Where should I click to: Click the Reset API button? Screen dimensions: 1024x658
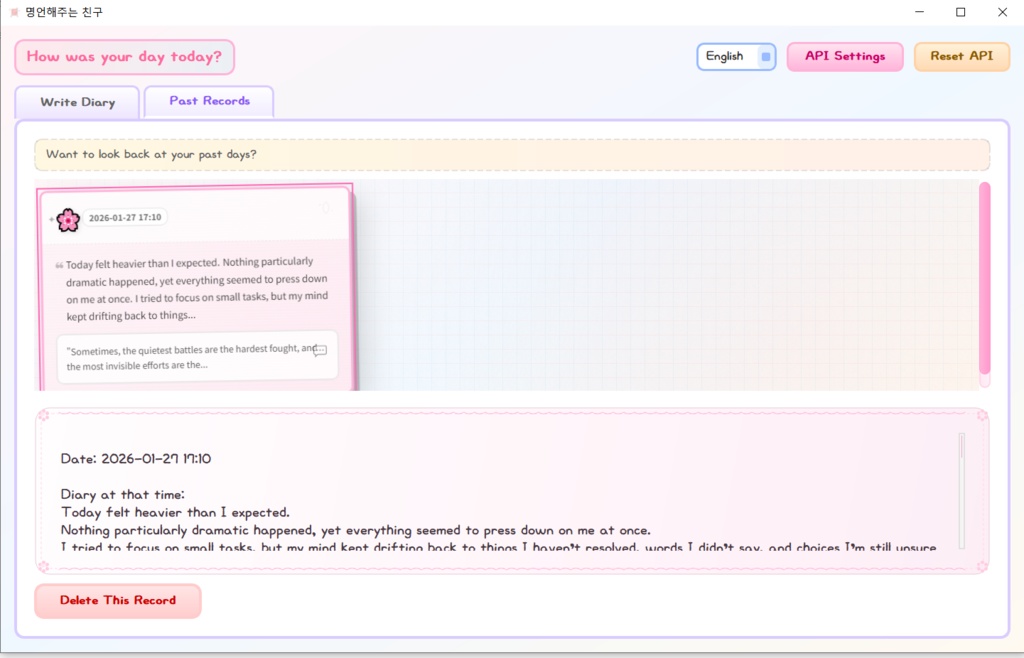coord(961,57)
